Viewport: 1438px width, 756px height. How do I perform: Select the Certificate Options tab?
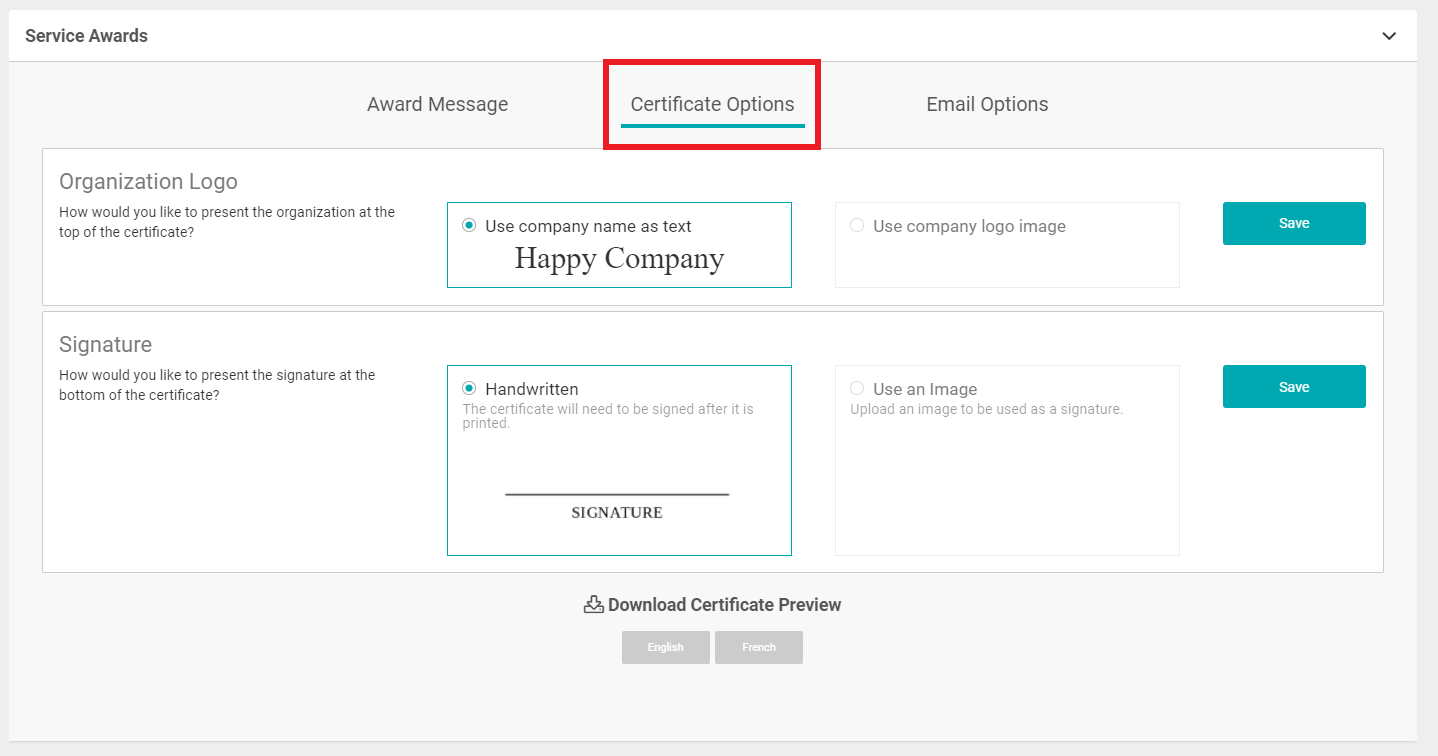click(x=712, y=104)
